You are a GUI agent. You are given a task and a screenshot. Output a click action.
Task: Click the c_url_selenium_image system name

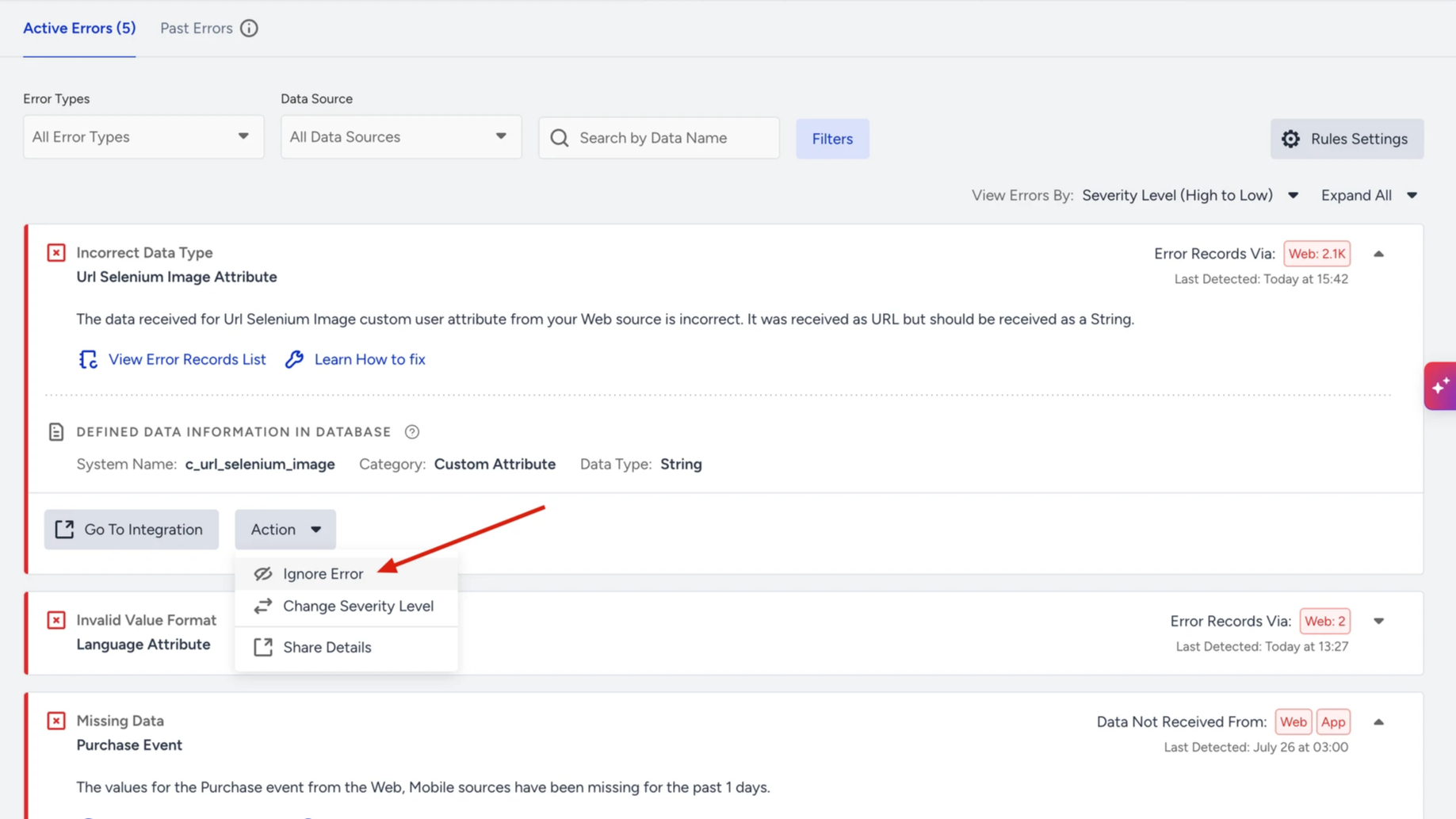[260, 465]
